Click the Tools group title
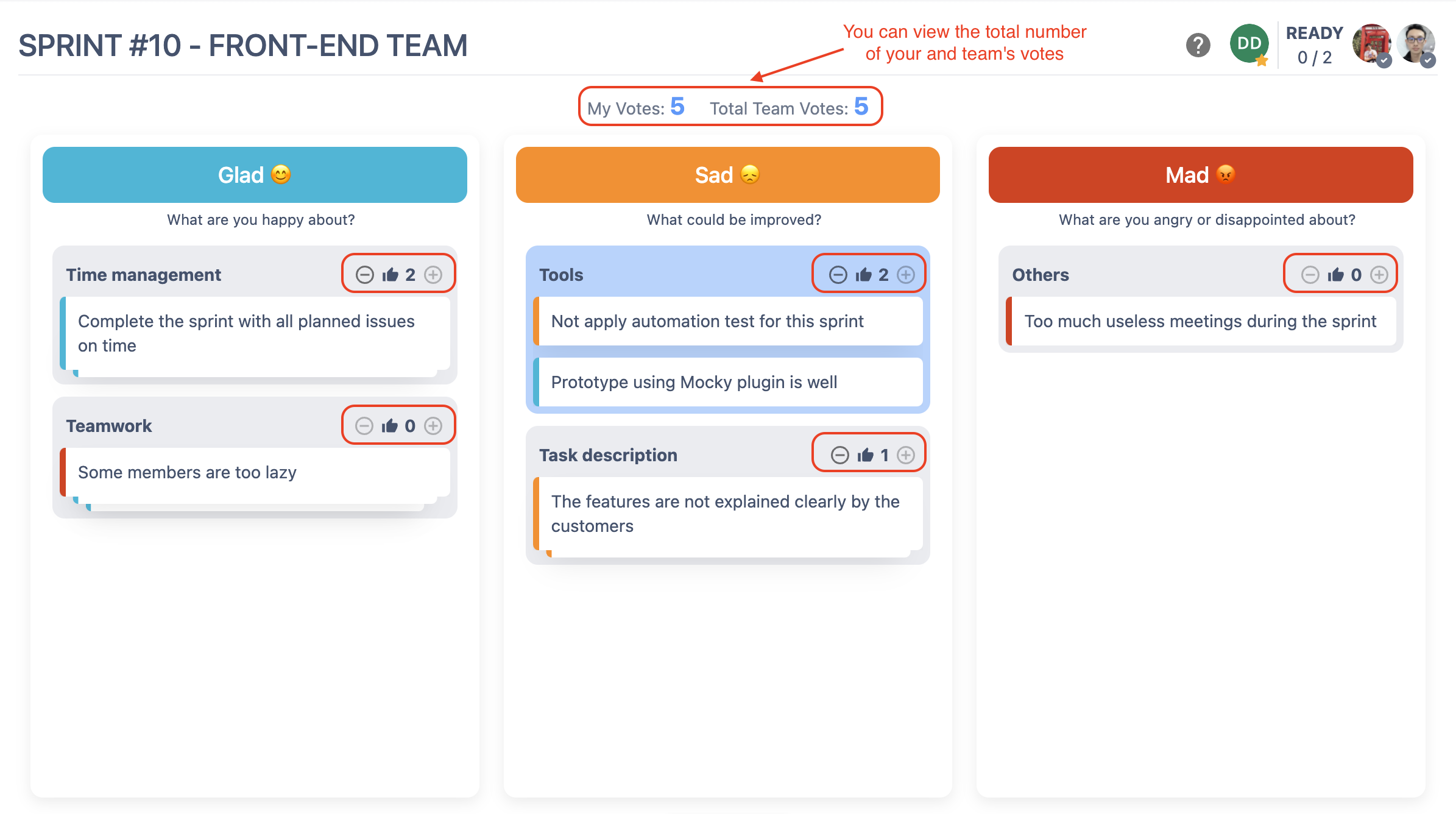 tap(561, 275)
